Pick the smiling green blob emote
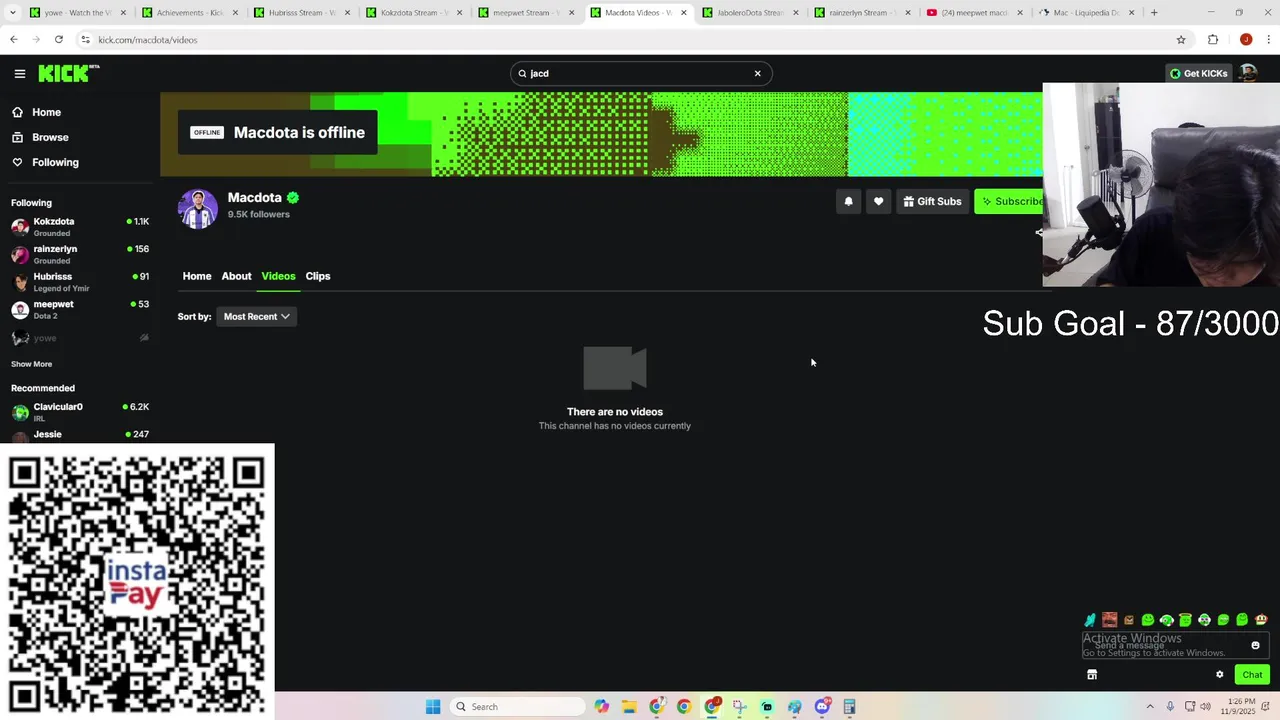The width and height of the screenshot is (1280, 720). pyautogui.click(x=1148, y=620)
